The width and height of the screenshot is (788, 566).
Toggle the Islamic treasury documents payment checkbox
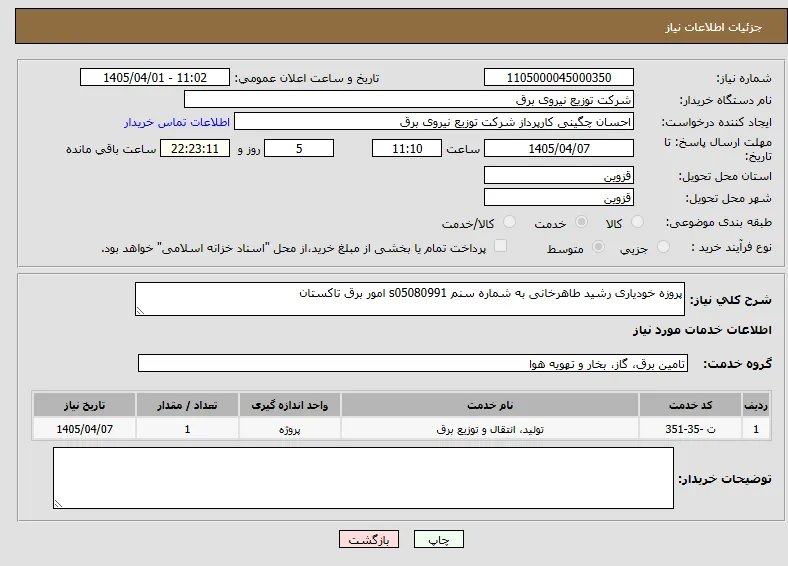click(x=501, y=245)
